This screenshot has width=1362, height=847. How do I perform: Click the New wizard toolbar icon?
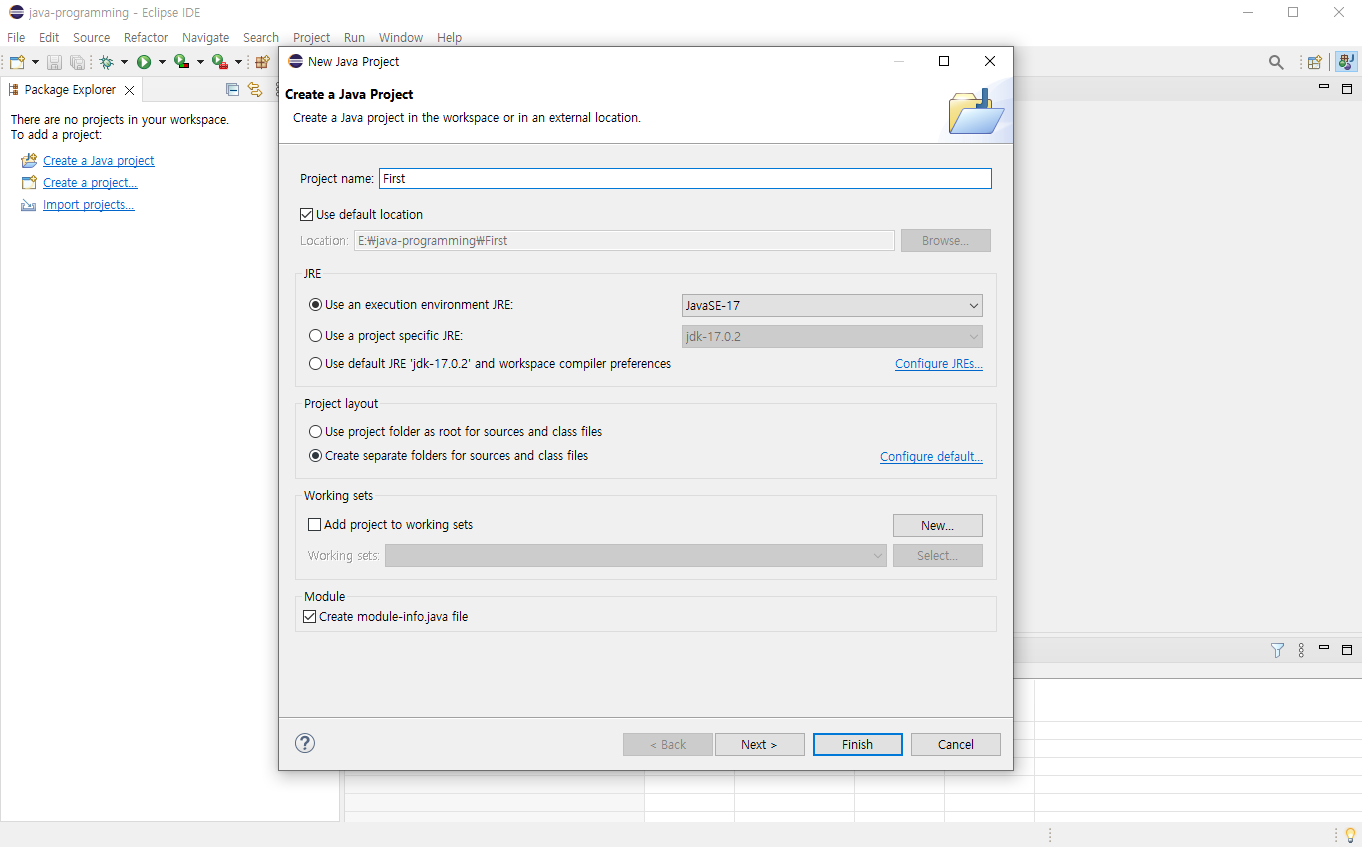click(17, 62)
